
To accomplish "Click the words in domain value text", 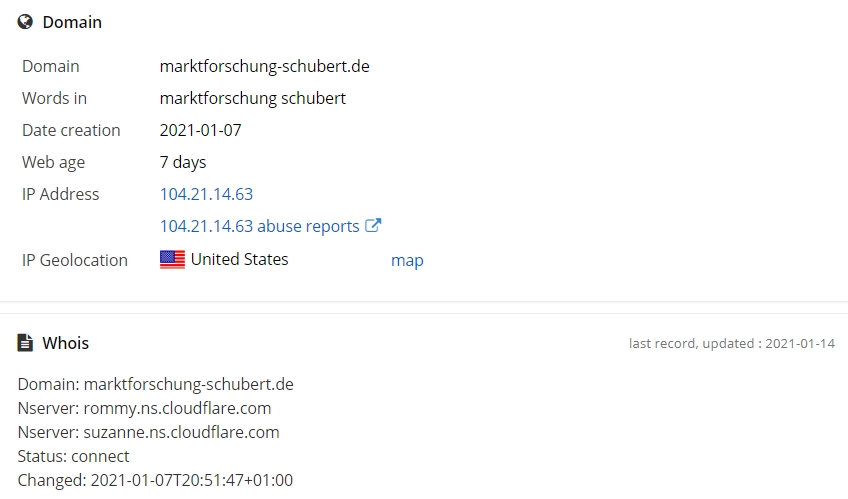I will [x=253, y=98].
